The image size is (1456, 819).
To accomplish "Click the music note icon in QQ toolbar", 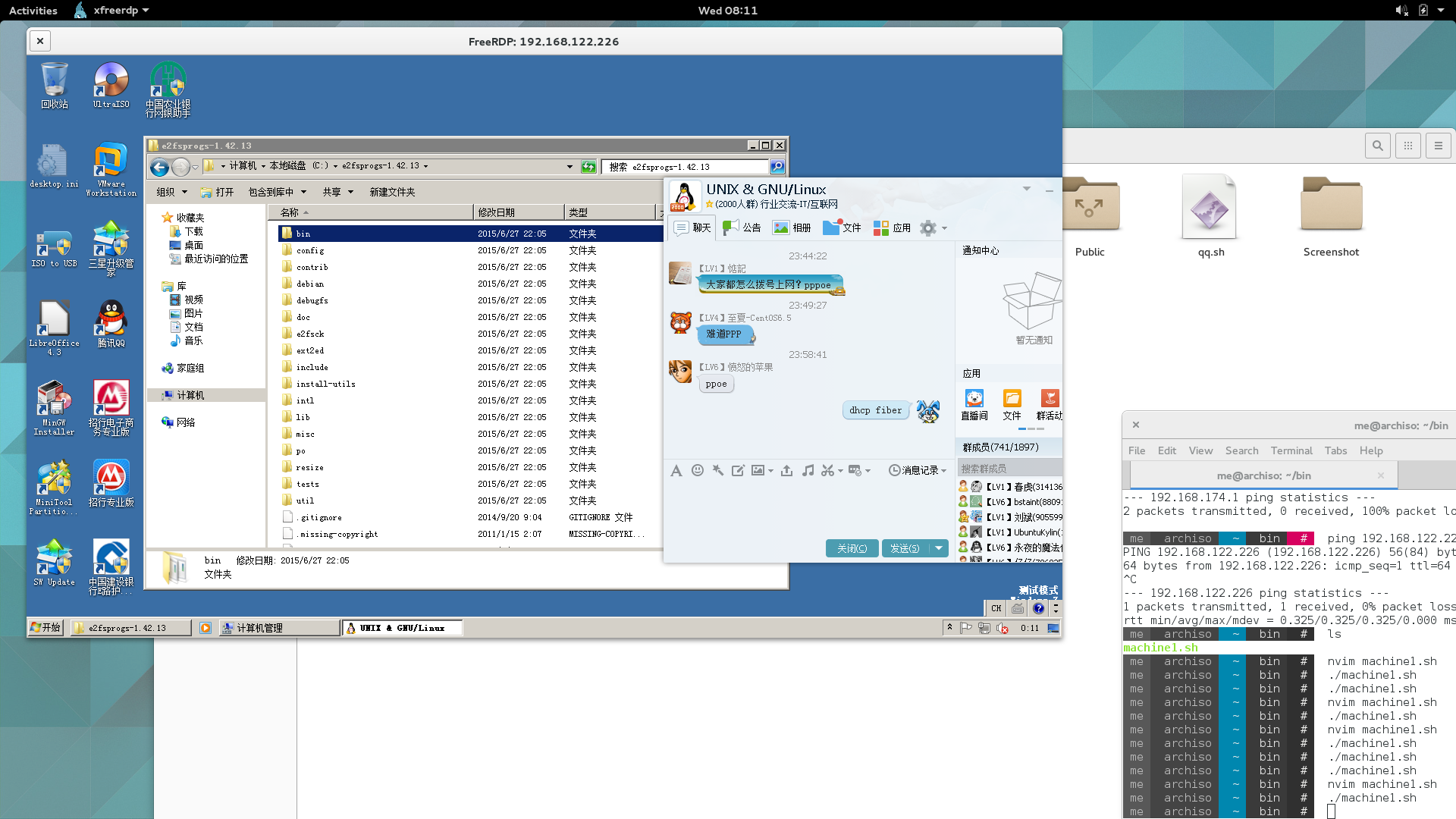I will pyautogui.click(x=808, y=470).
